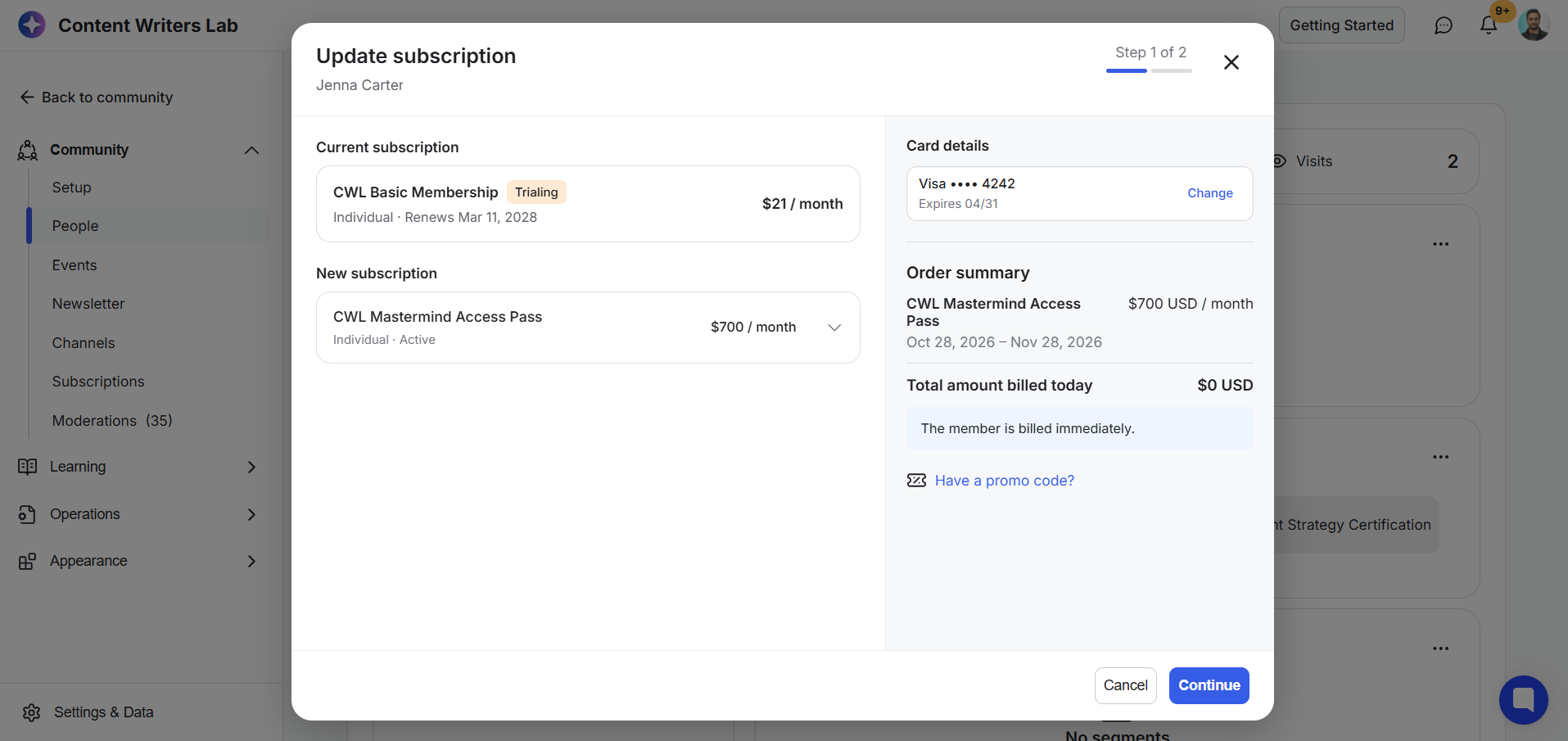
Task: Click the Operations icon in sidebar
Action: 27,514
